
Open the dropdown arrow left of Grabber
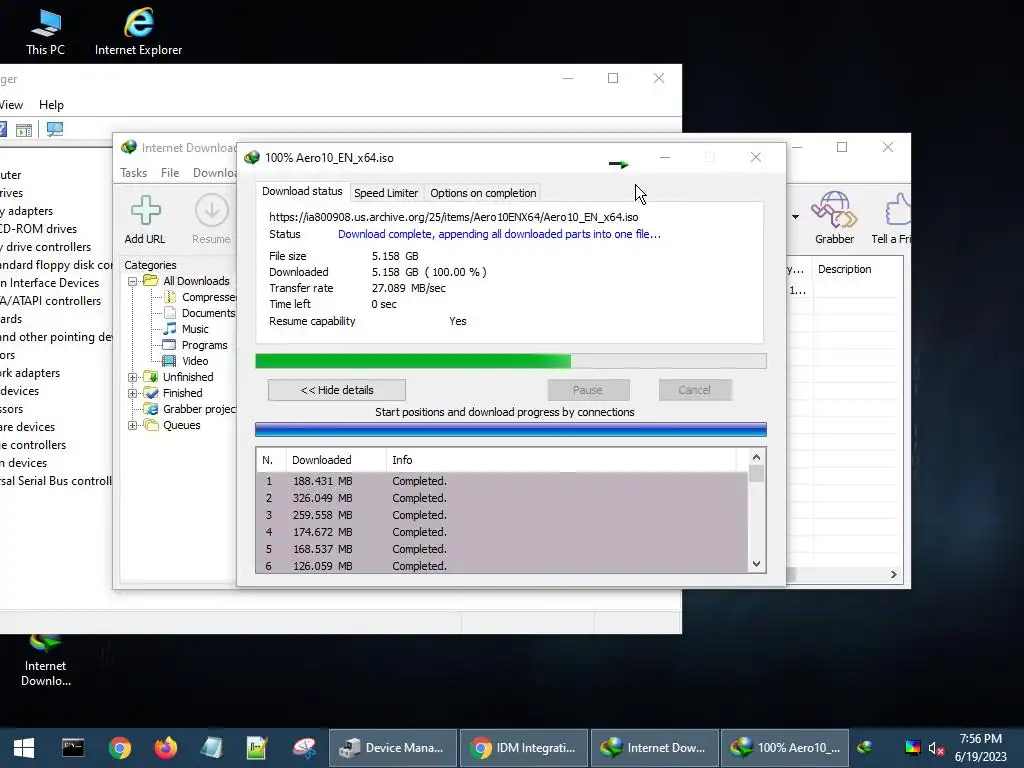795,217
